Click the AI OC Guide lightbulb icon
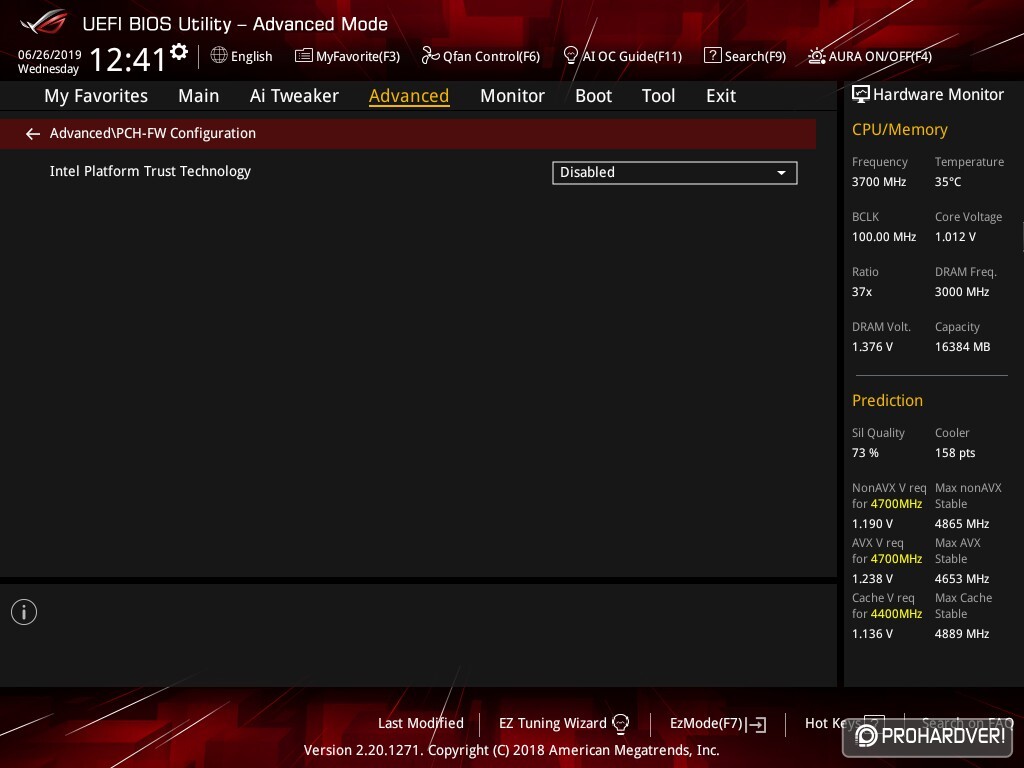Screen dimensions: 1024x768 click(x=570, y=56)
